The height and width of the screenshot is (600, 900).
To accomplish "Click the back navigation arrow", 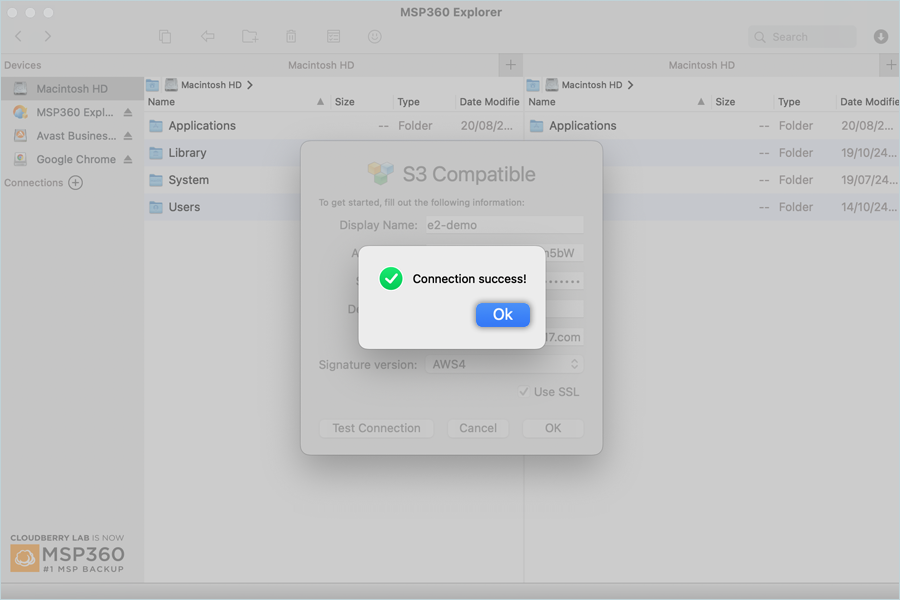I will coord(18,37).
